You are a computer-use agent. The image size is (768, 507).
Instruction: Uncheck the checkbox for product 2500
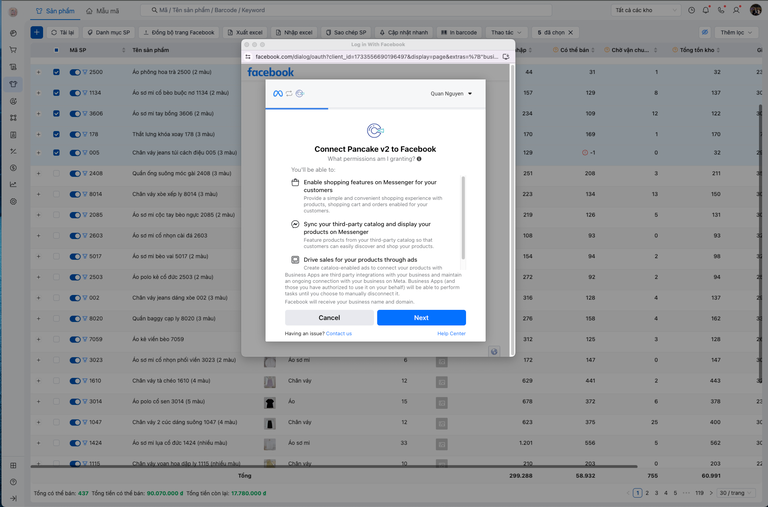56,72
